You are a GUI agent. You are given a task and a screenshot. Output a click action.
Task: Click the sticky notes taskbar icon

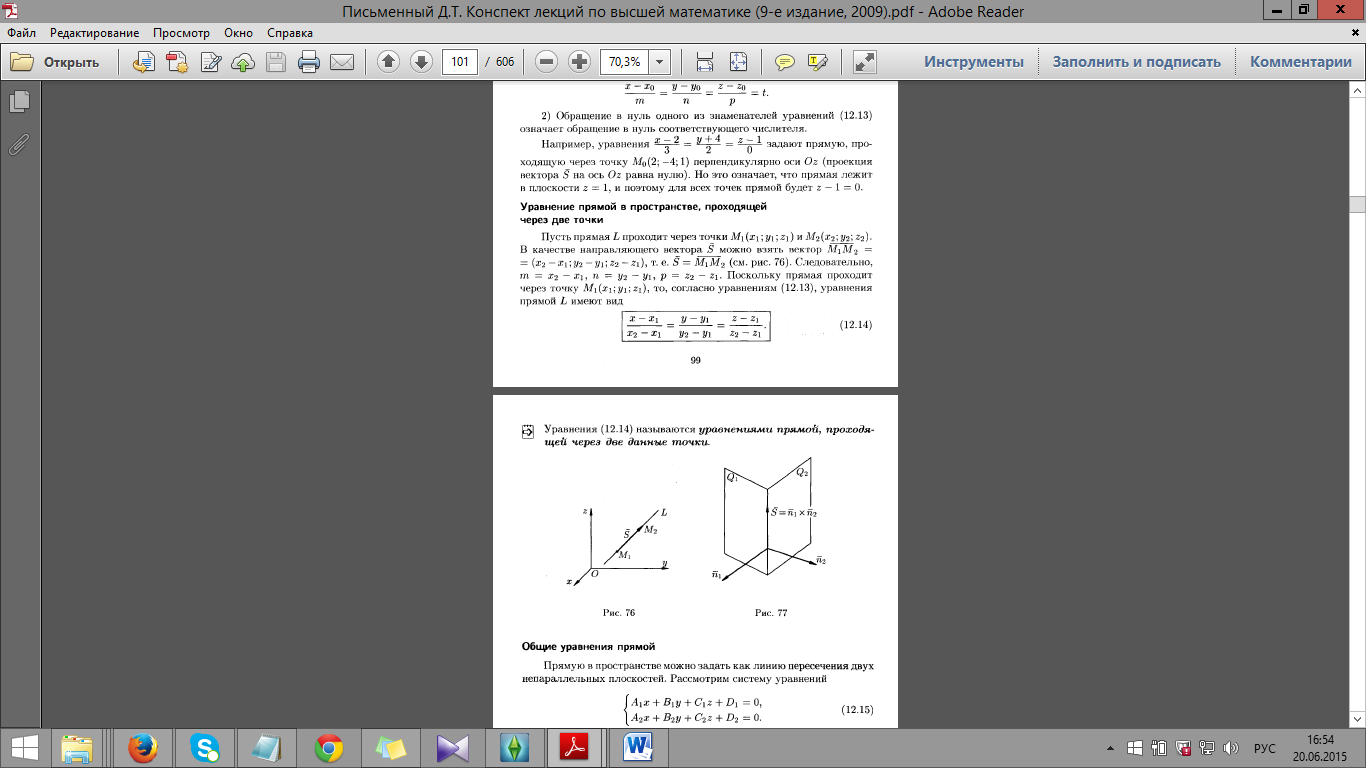[391, 748]
